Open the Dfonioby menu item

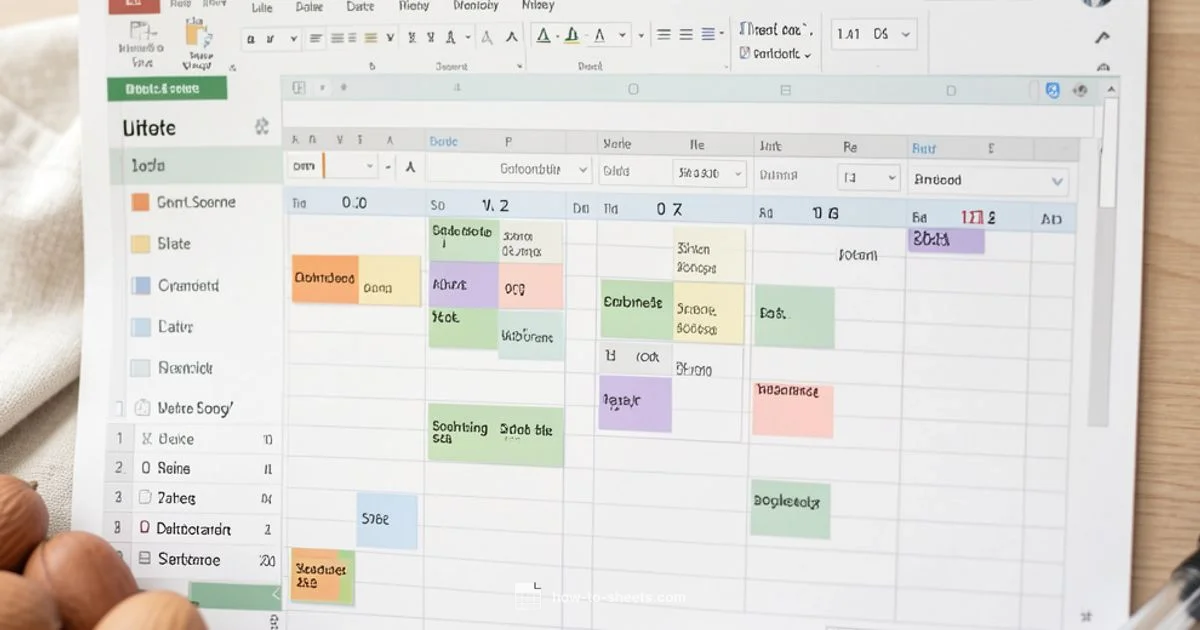pos(476,6)
